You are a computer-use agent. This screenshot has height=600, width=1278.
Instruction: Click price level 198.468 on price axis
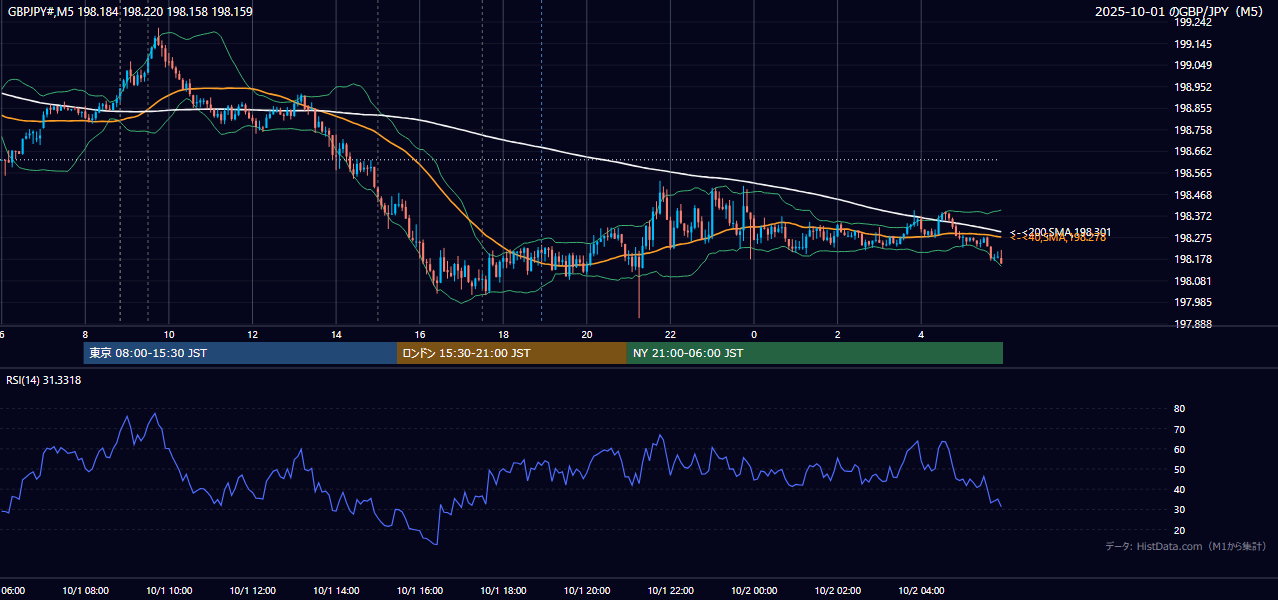click(x=1193, y=195)
